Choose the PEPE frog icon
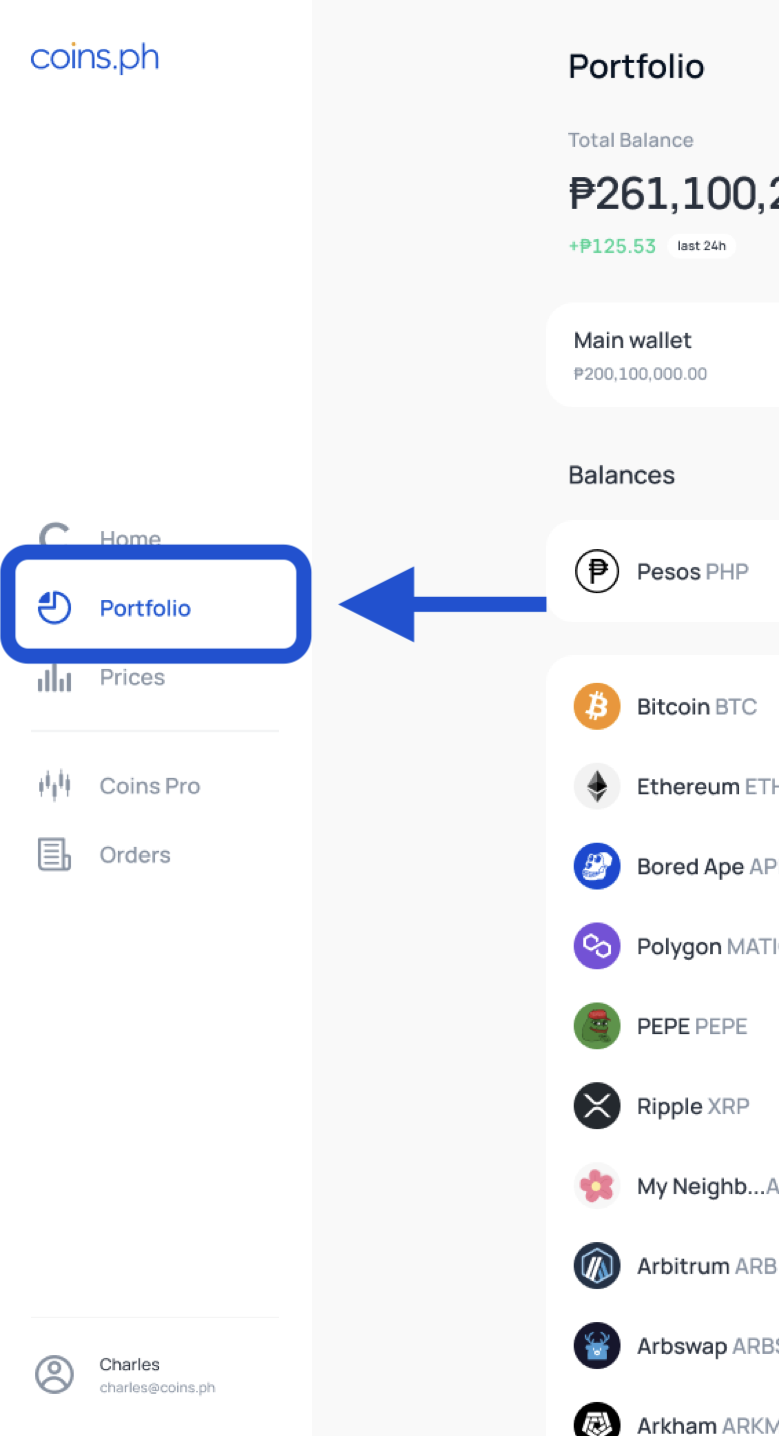Screen dimensions: 779x1436 point(597,1026)
